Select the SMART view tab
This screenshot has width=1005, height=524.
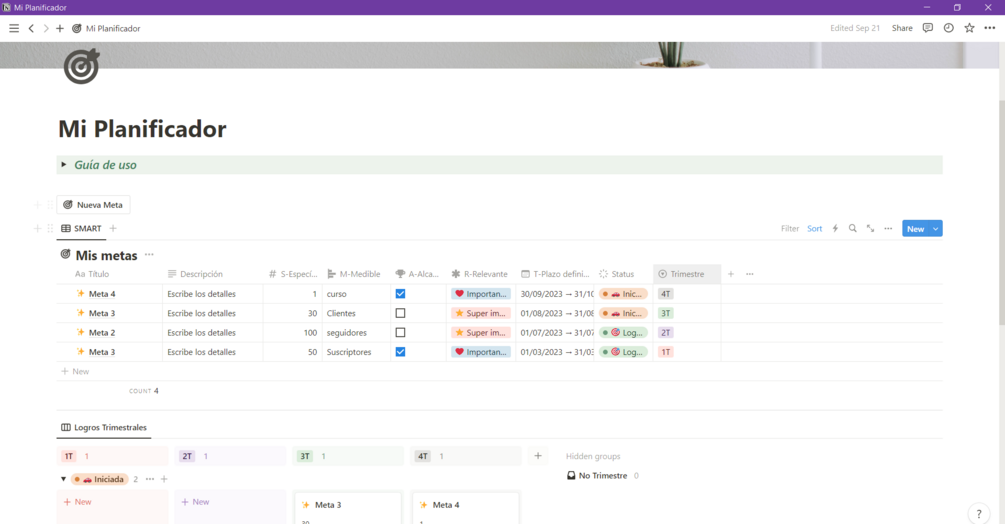pos(81,229)
